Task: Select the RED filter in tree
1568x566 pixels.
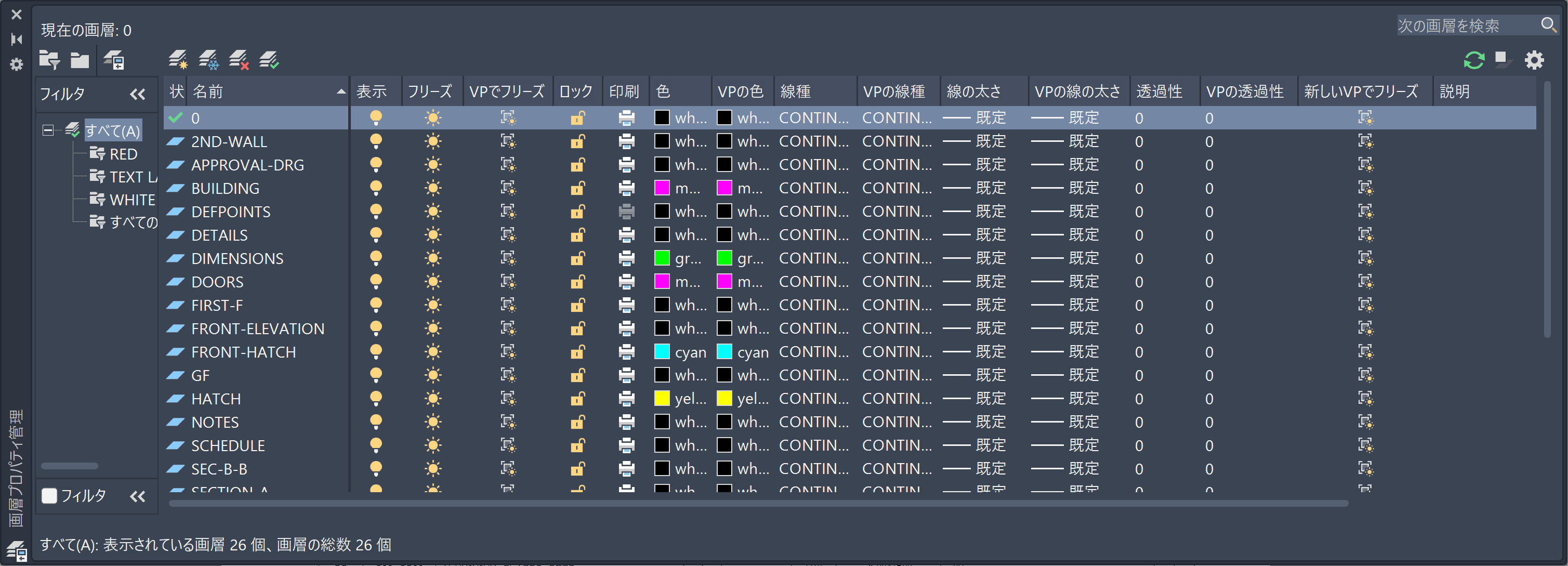Action: click(x=122, y=154)
